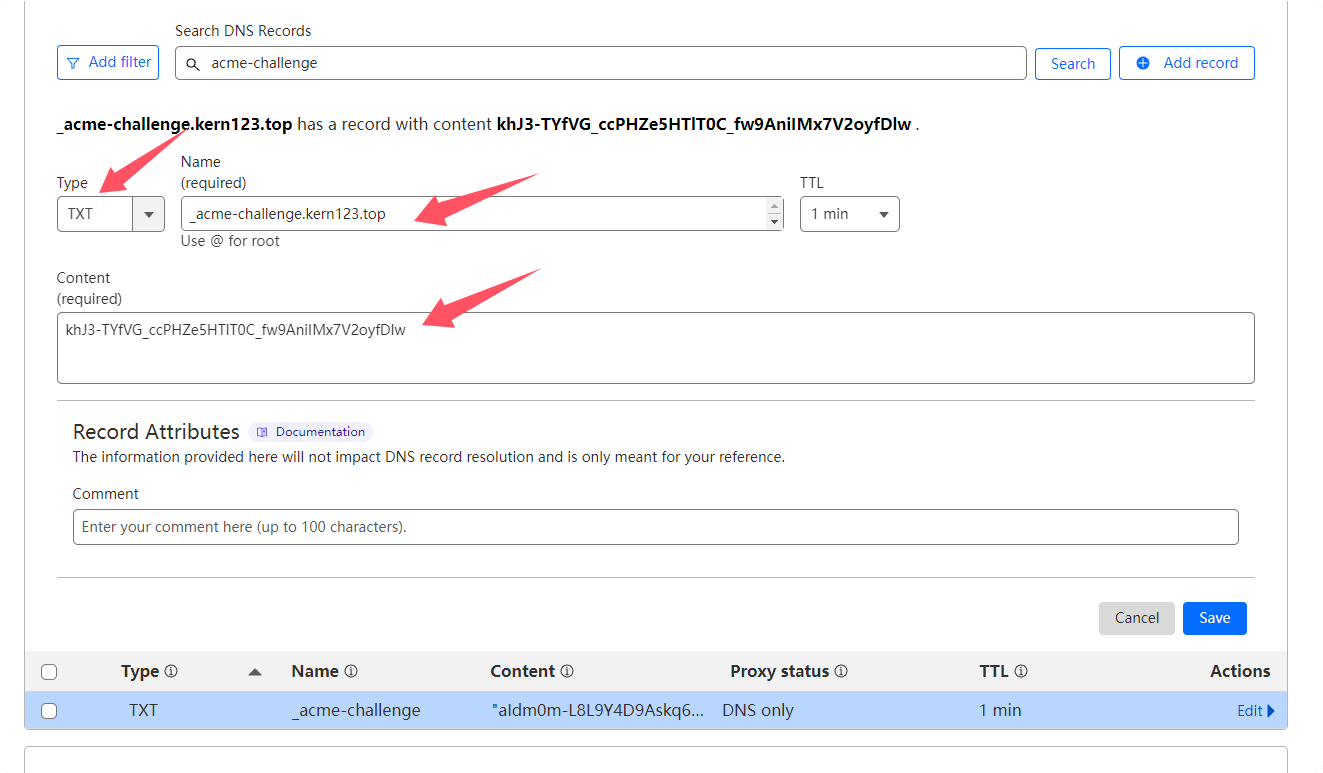Sort records using the Type column arrow
The image size is (1323, 773).
[255, 672]
